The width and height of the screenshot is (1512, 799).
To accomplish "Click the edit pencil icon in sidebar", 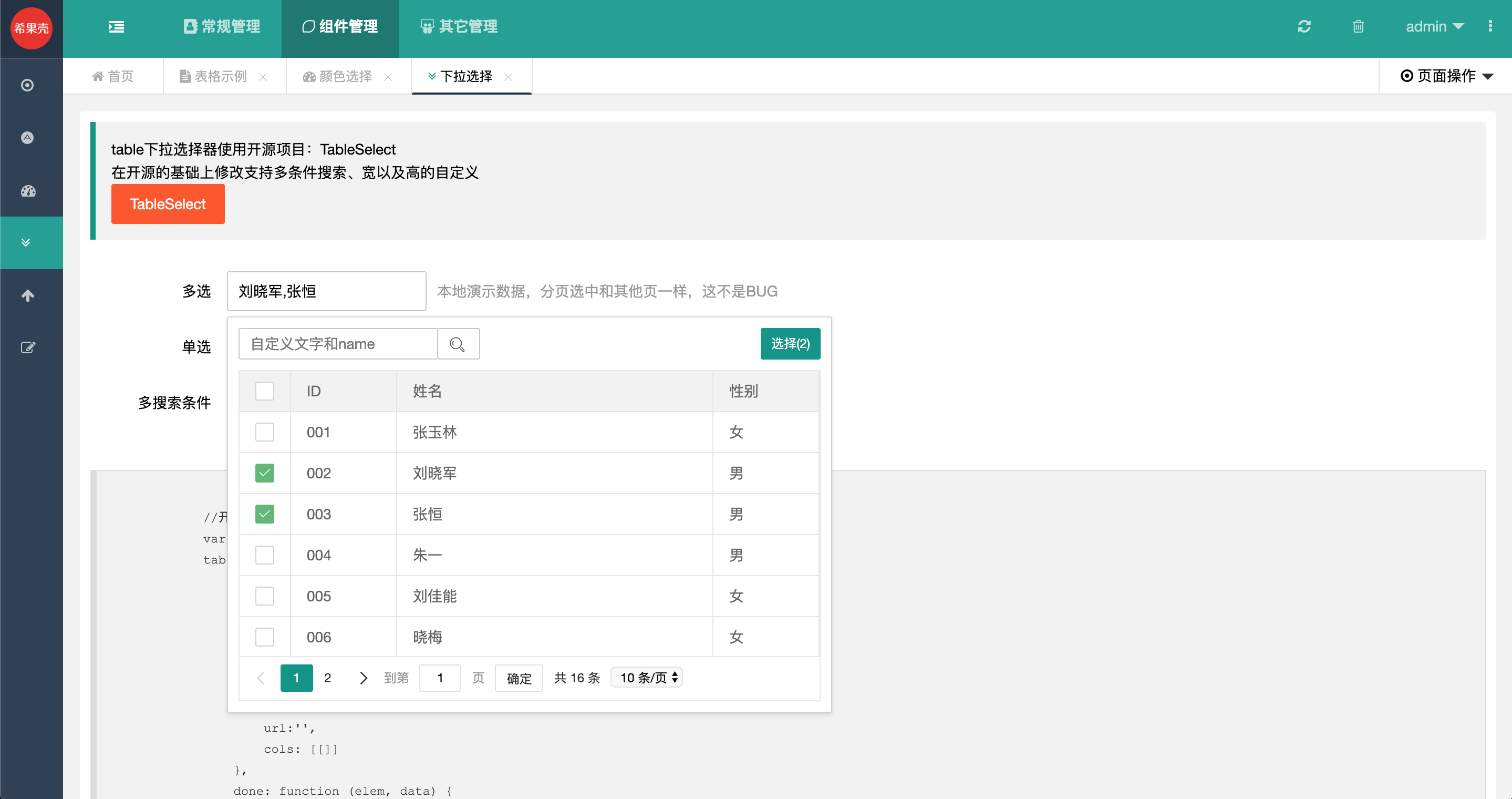I will pos(28,347).
